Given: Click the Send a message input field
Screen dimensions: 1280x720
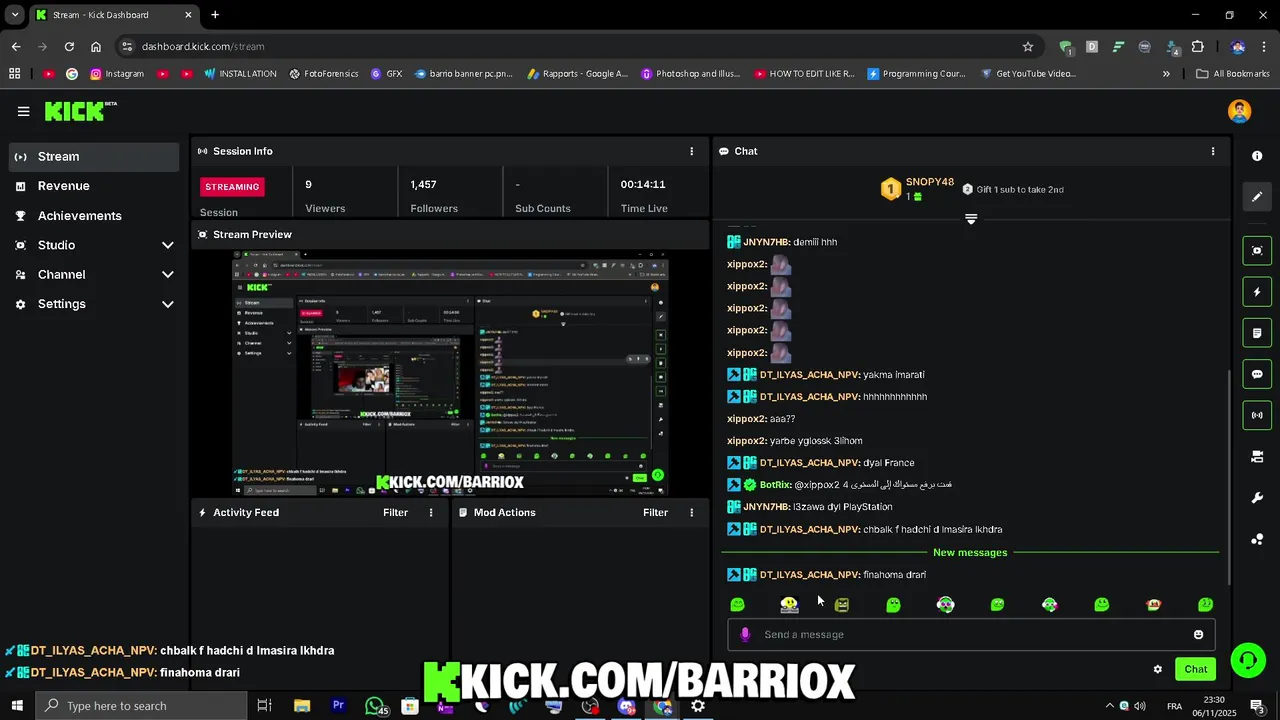Looking at the screenshot, I should 970,634.
